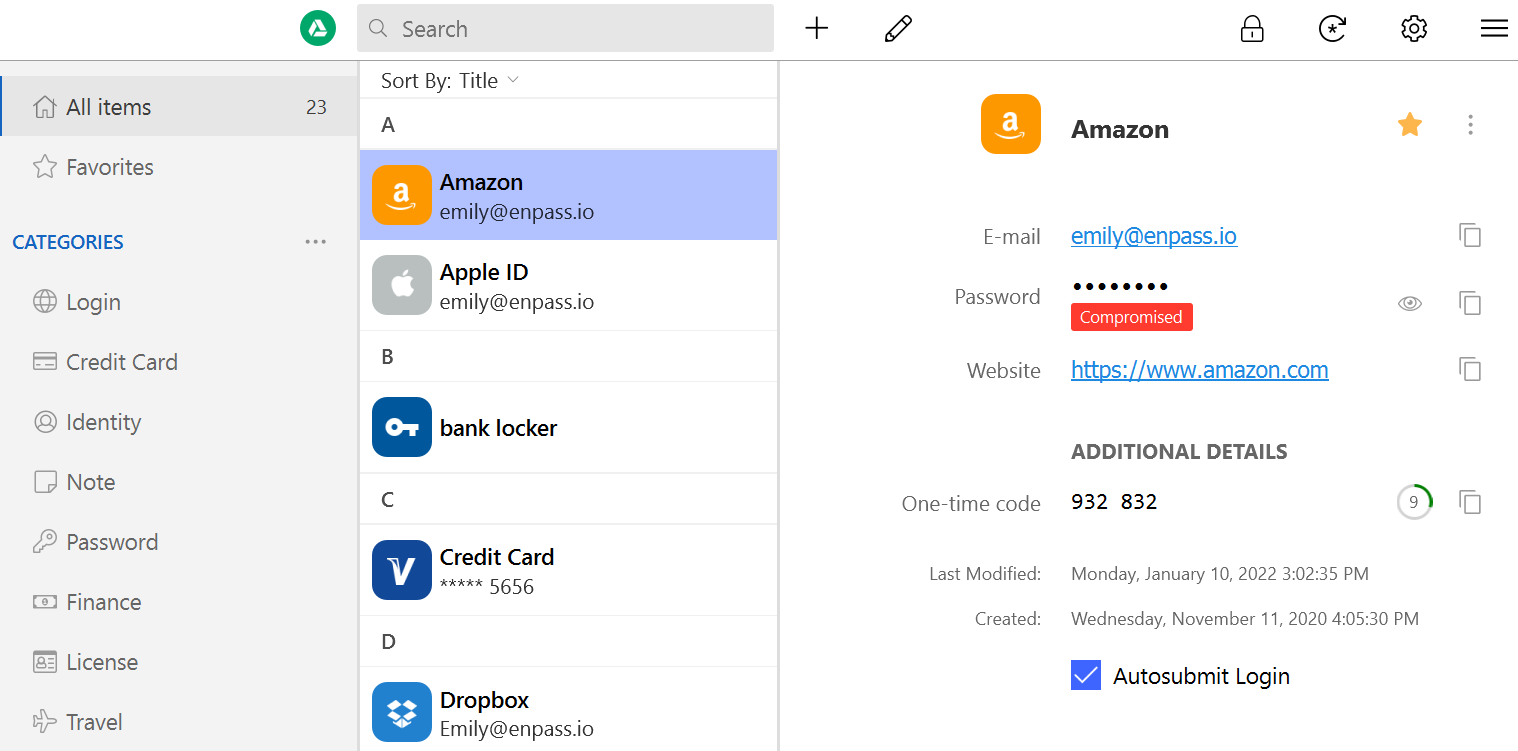Click the plus icon to add an item

coord(817,28)
